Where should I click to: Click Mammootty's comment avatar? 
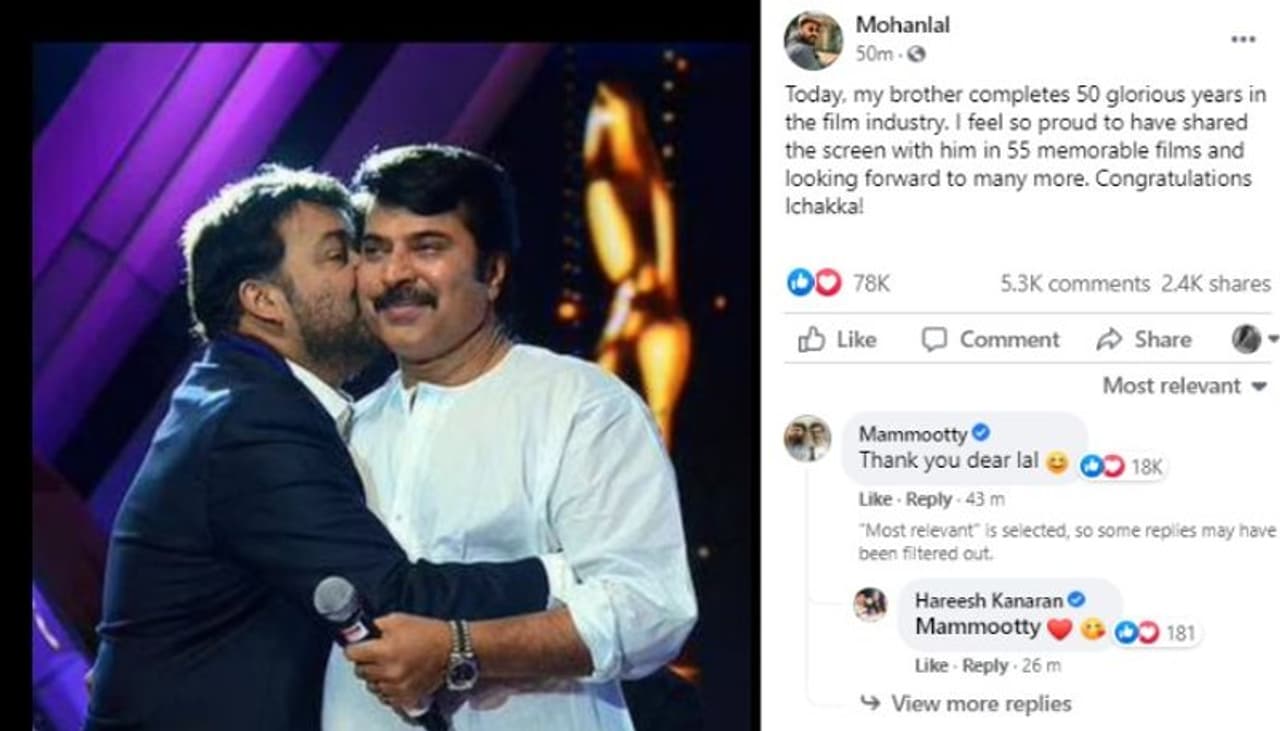807,438
